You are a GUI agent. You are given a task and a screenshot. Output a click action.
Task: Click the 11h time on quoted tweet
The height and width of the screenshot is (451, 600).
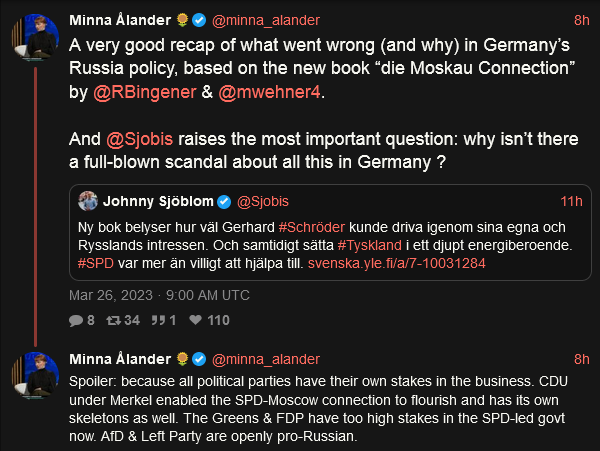571,201
